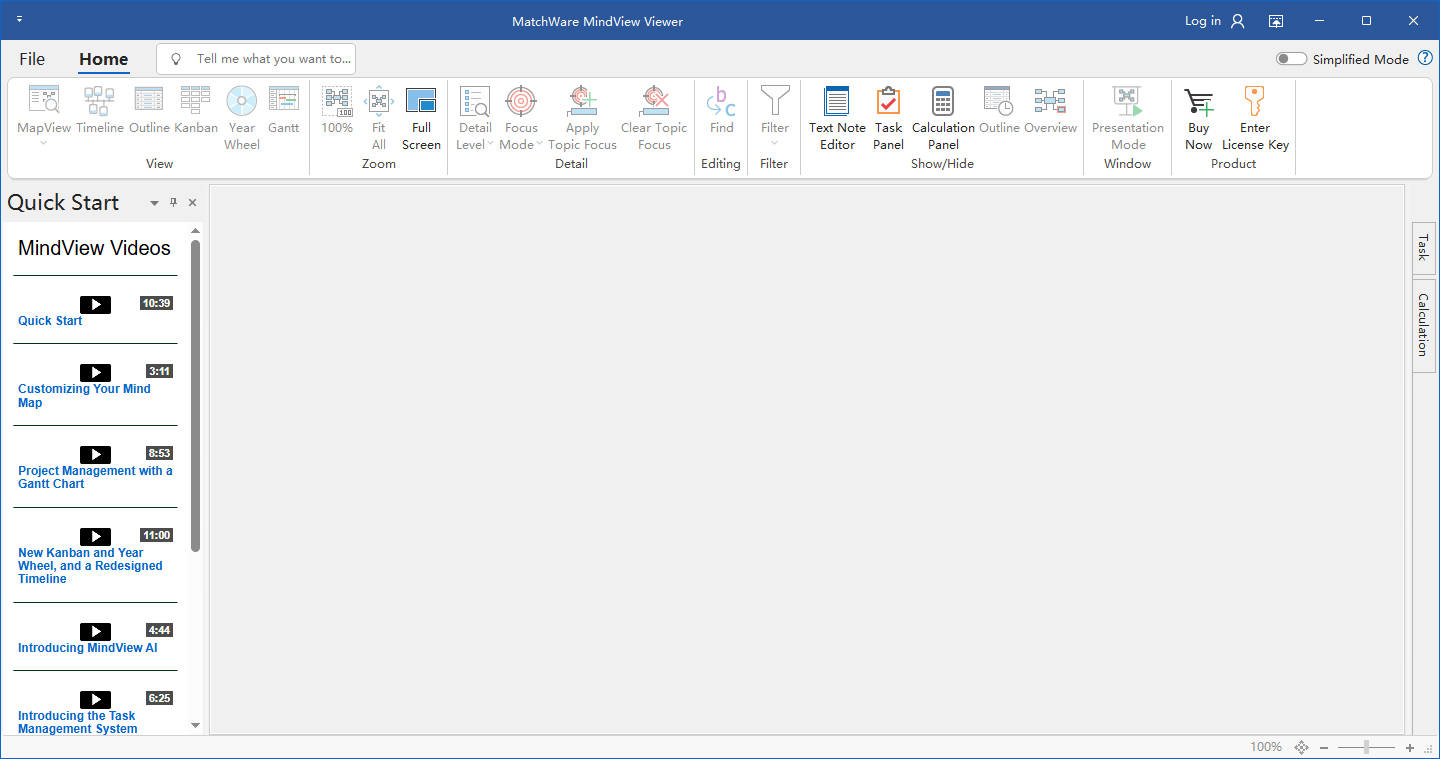
Task: Expand the Filter dropdown arrow
Action: [x=775, y=143]
